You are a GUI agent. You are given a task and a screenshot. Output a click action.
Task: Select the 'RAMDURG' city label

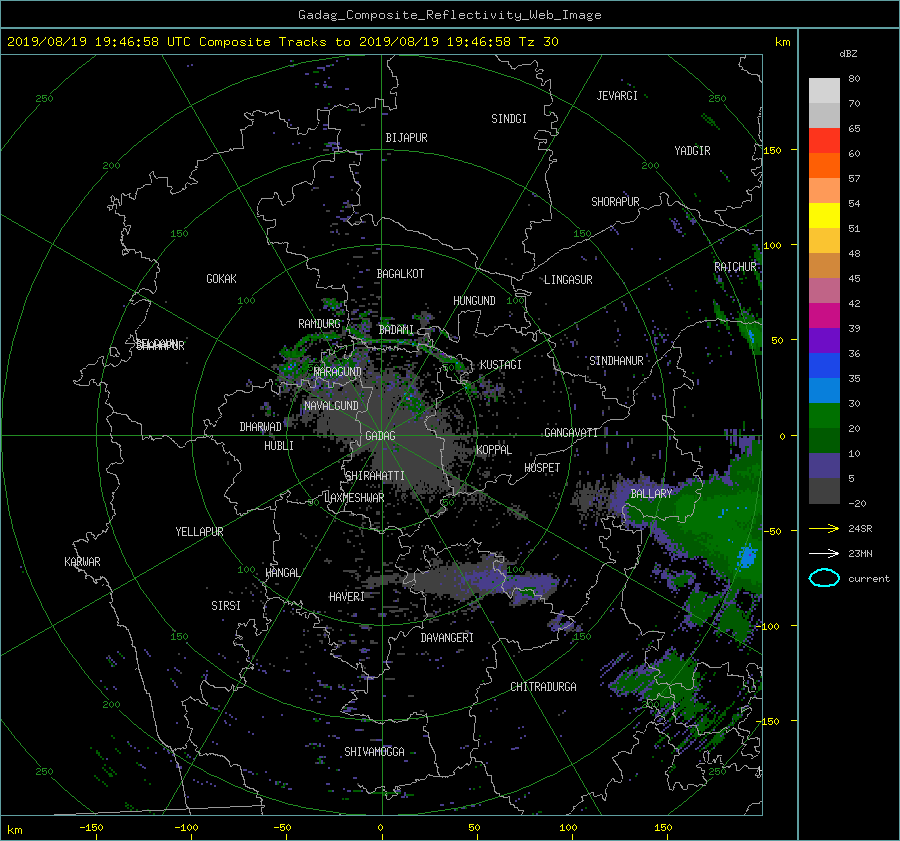click(x=319, y=324)
